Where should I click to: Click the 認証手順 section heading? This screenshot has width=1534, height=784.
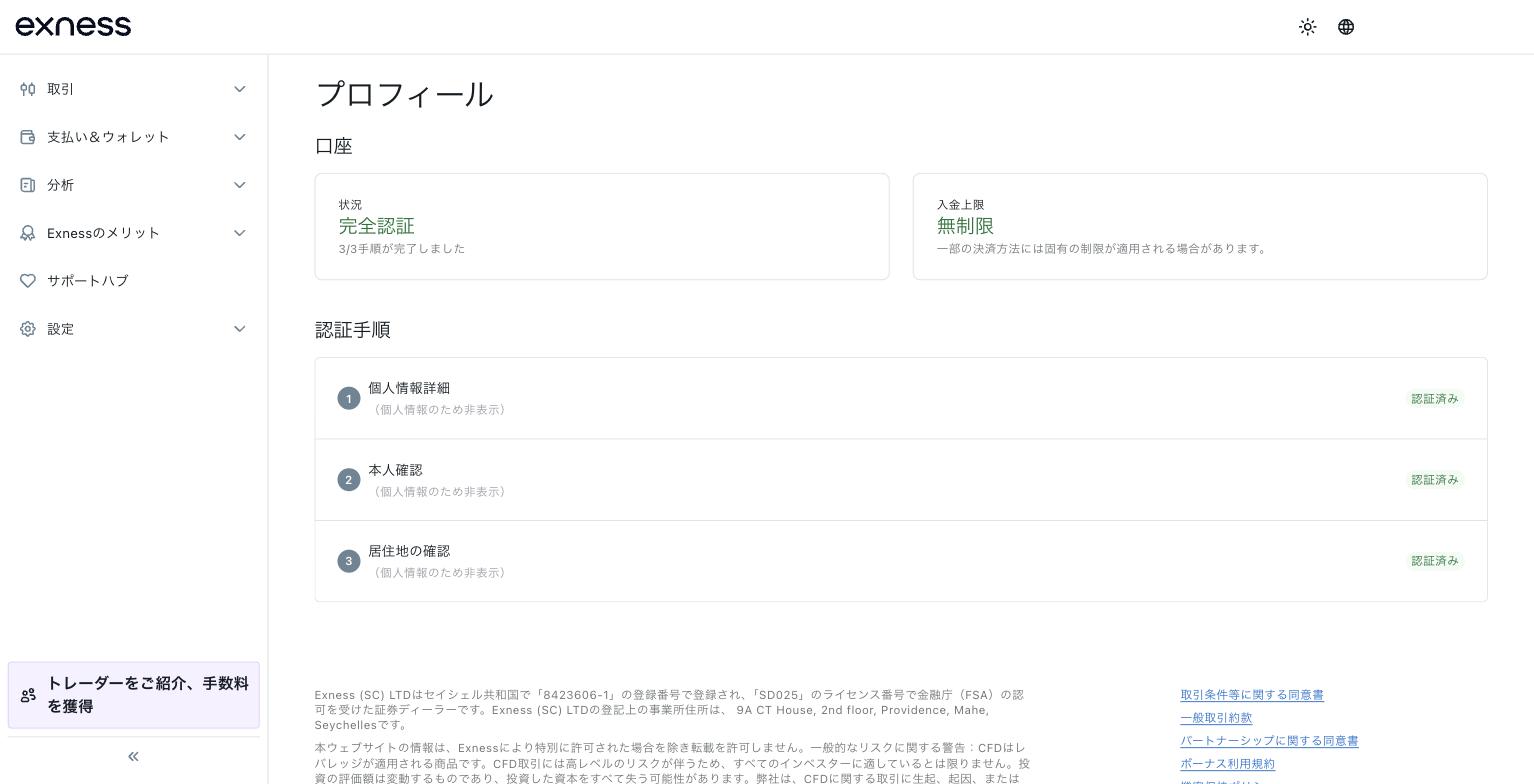pos(352,330)
